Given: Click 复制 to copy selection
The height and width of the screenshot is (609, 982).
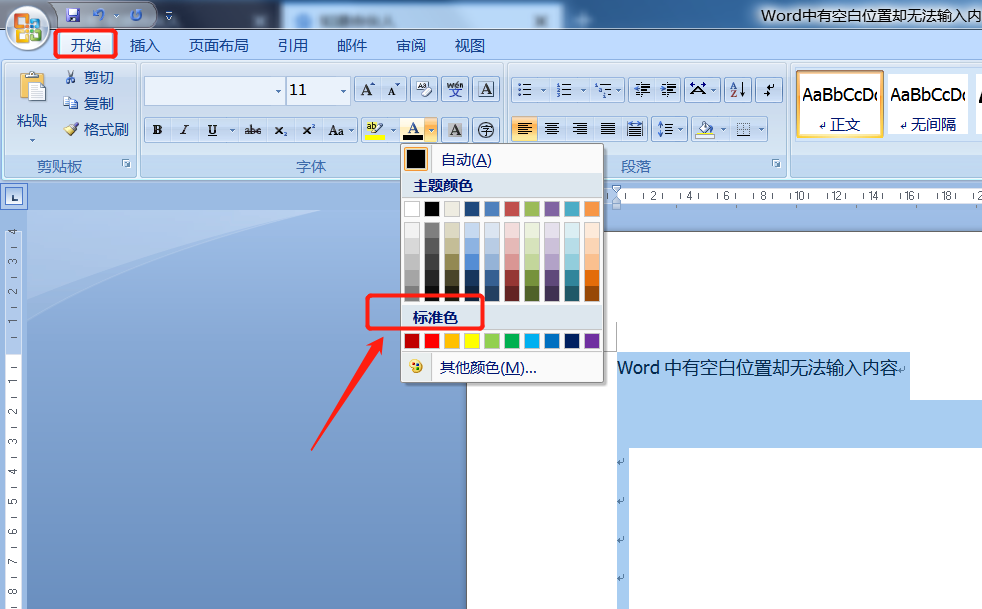Looking at the screenshot, I should 90,103.
